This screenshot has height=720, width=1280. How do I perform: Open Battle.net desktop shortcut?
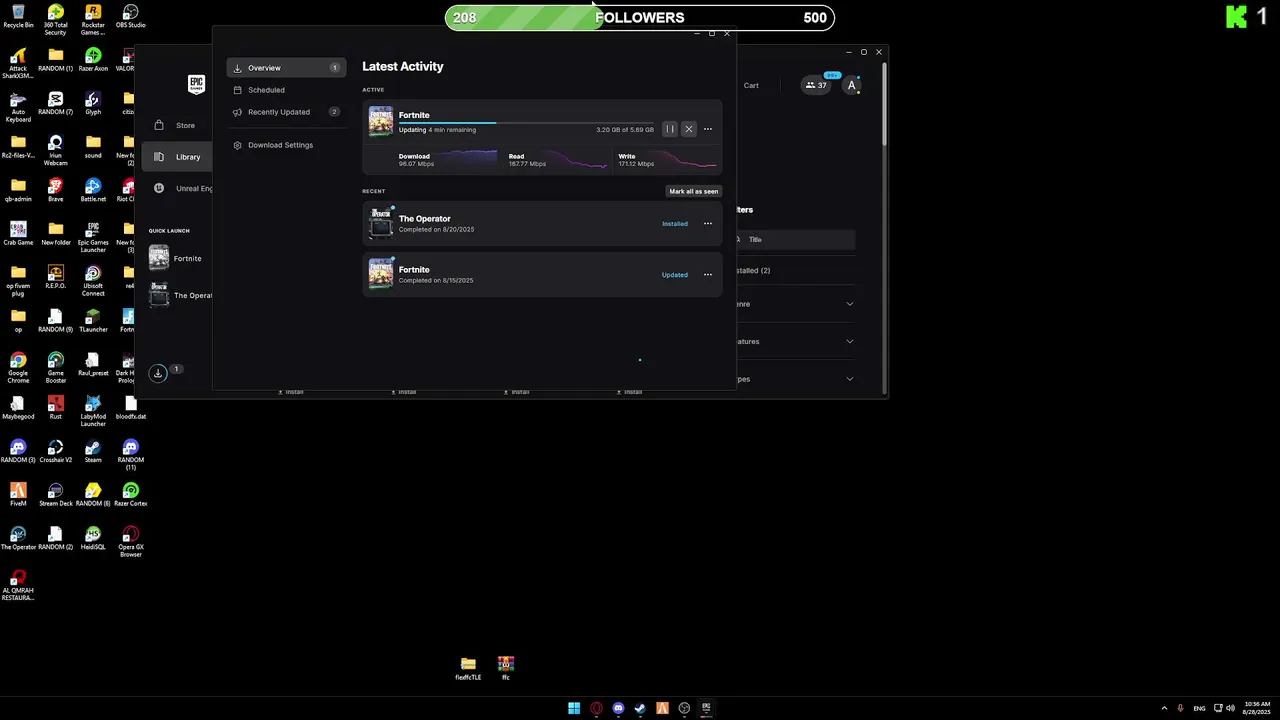[x=93, y=190]
